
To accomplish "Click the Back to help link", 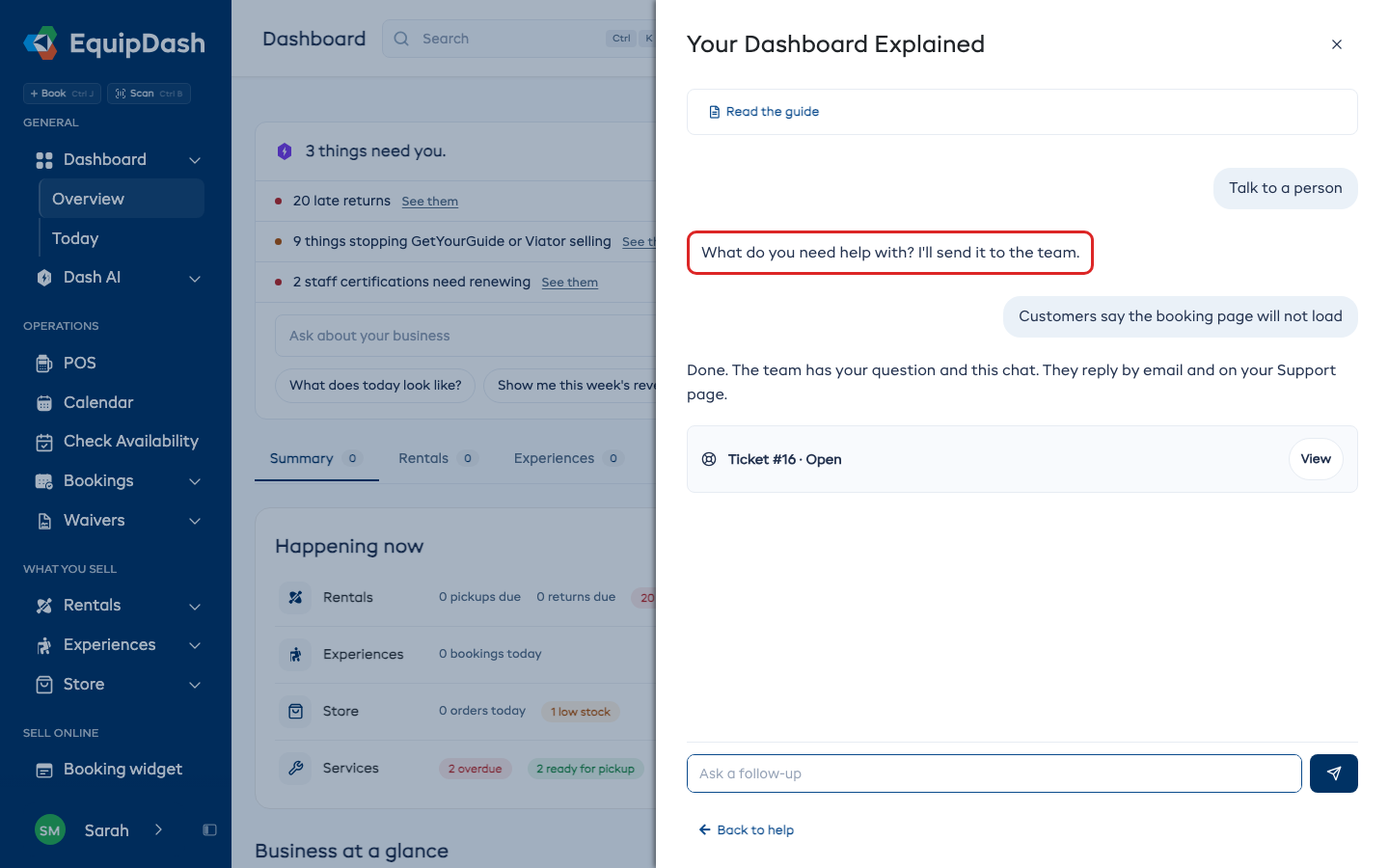I will tap(747, 829).
